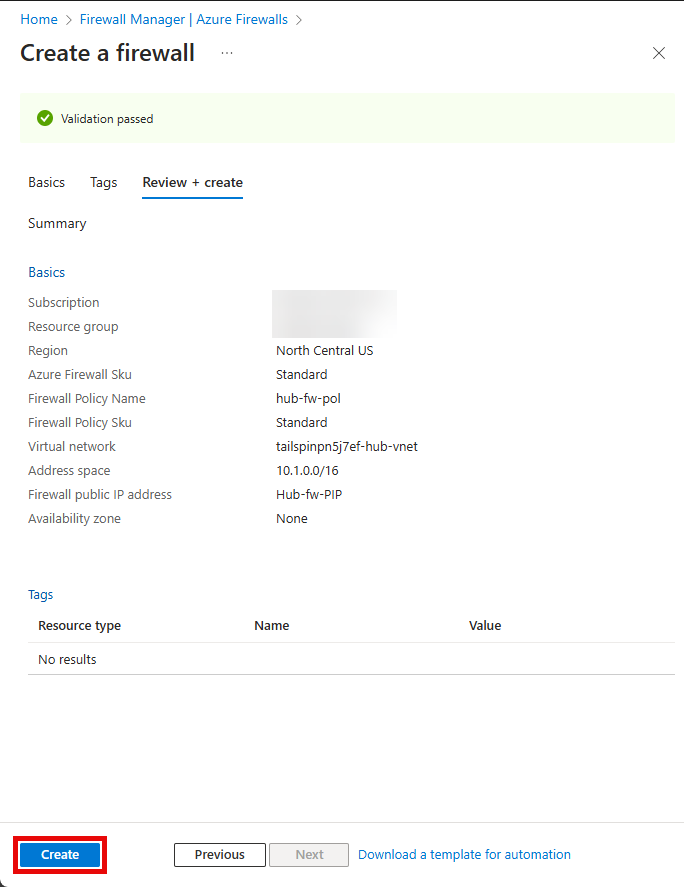Click the greyed-out Next button
Image resolution: width=684 pixels, height=887 pixels.
click(309, 855)
